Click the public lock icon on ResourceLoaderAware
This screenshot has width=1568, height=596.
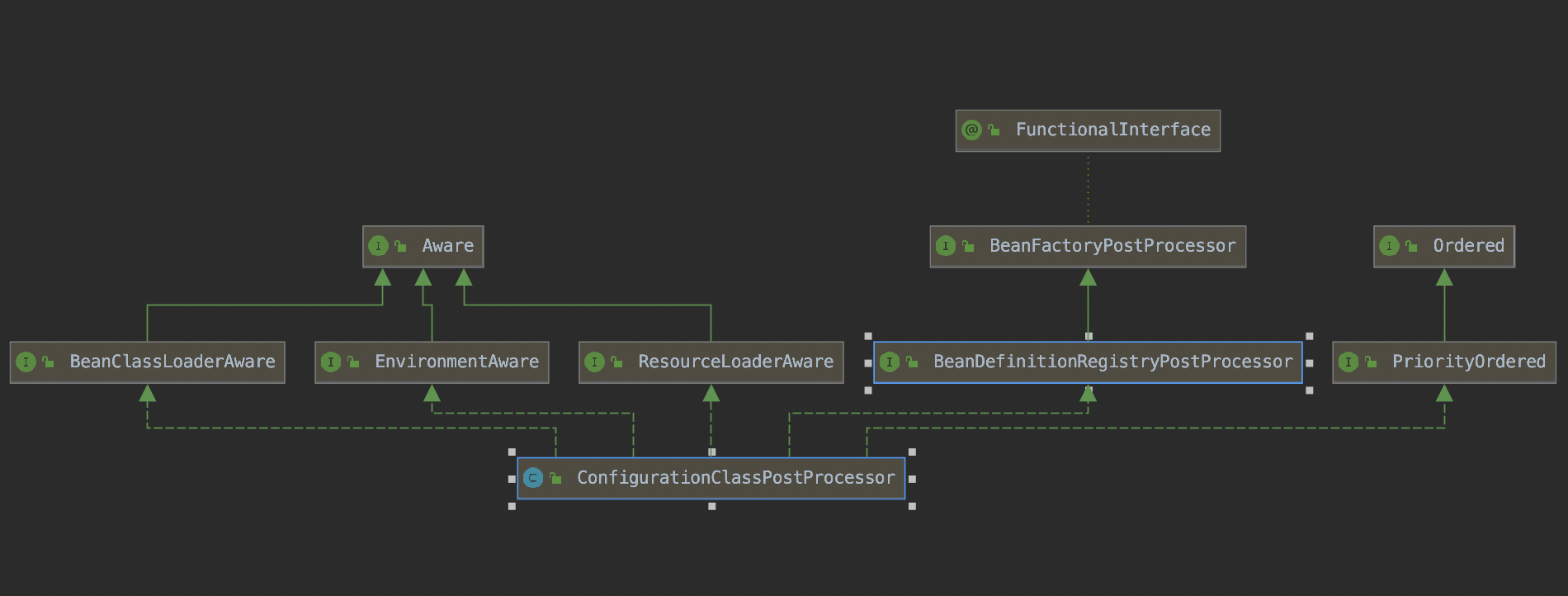[616, 362]
